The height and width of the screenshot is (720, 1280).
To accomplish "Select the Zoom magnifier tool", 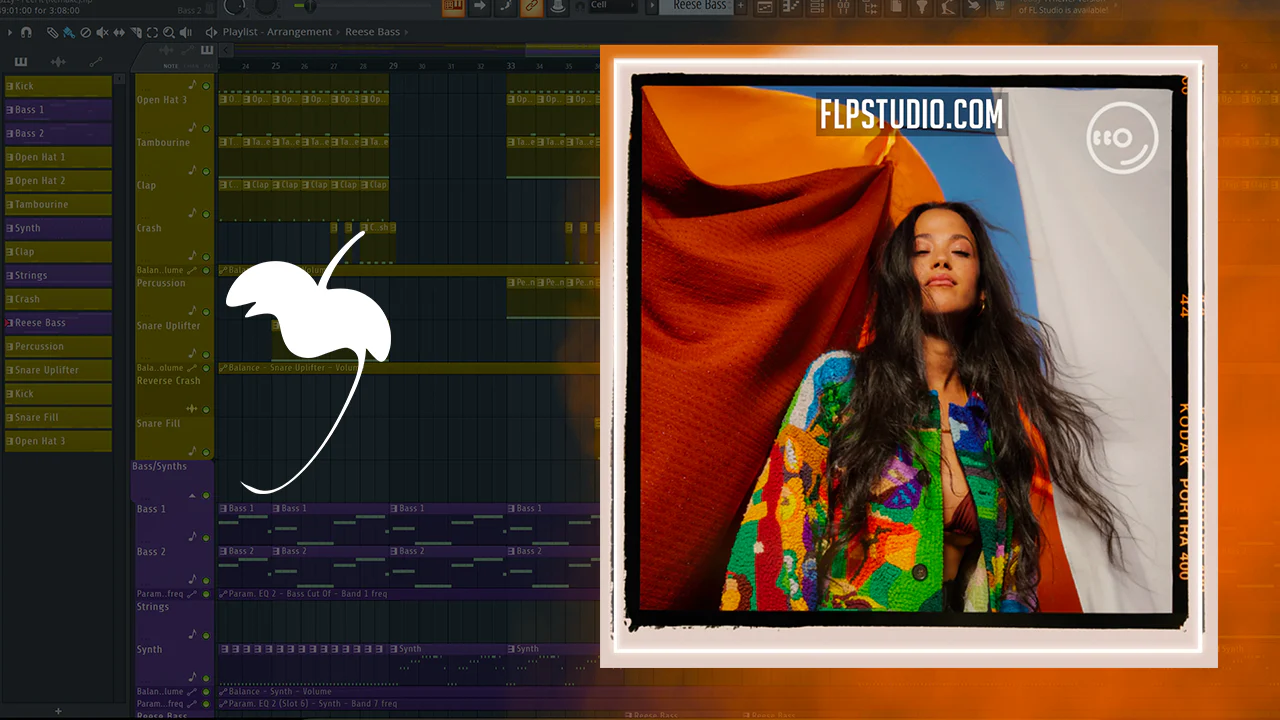I will click(169, 32).
